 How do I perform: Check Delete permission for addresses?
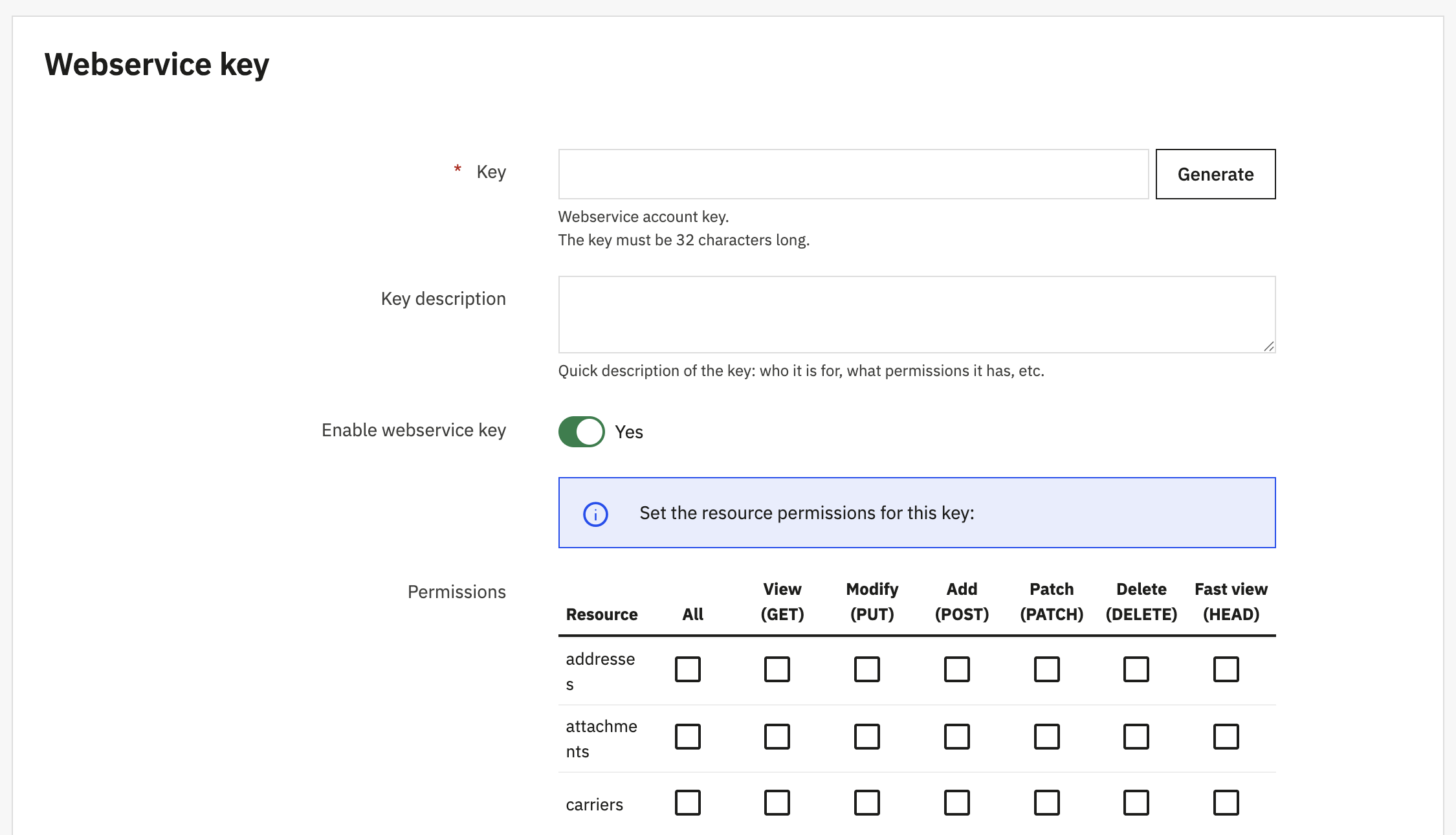(1136, 669)
